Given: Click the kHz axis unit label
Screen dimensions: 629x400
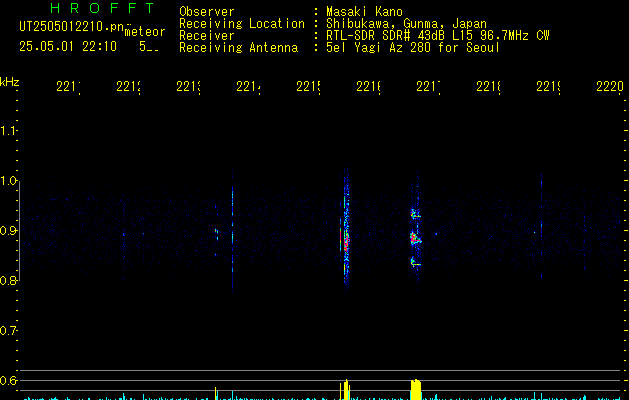Looking at the screenshot, I should coord(10,82).
